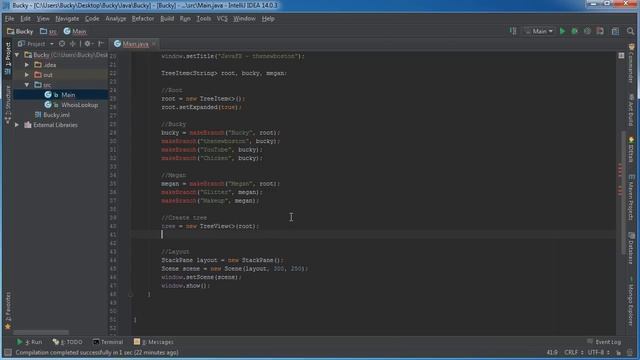Collapse the Bucky root project node

pyautogui.click(x=17, y=55)
